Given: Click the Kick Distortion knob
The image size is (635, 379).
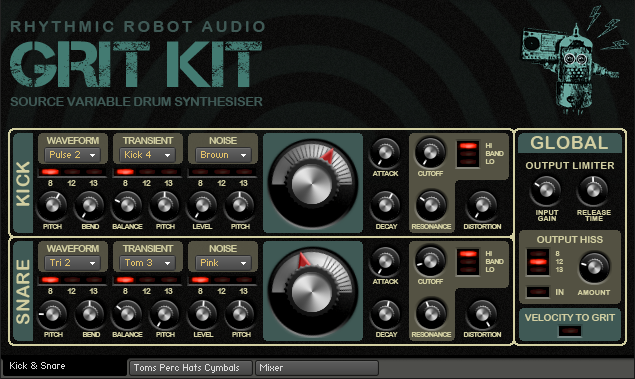Looking at the screenshot, I should click(482, 206).
